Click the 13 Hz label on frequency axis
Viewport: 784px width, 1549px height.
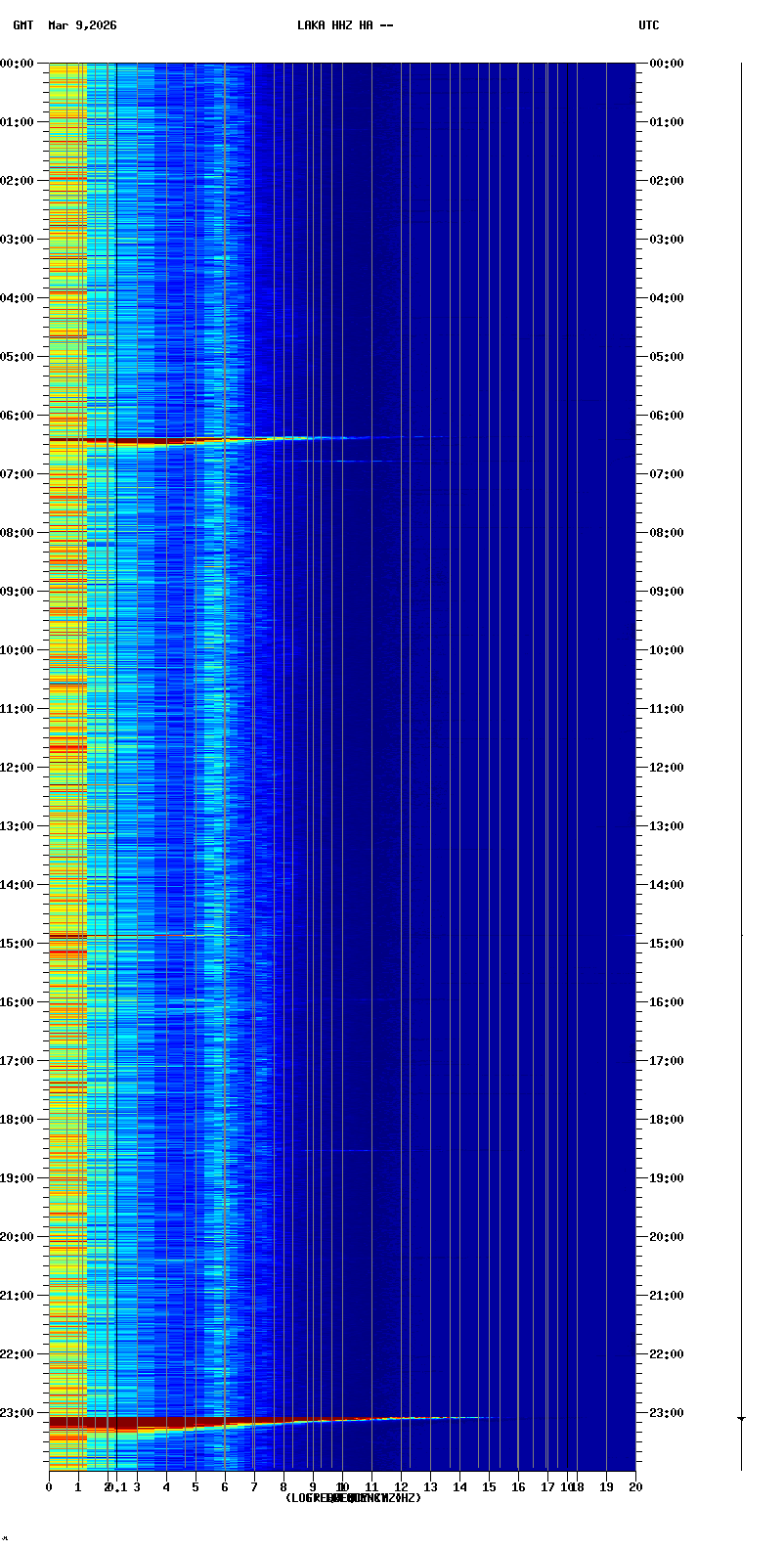(430, 1487)
